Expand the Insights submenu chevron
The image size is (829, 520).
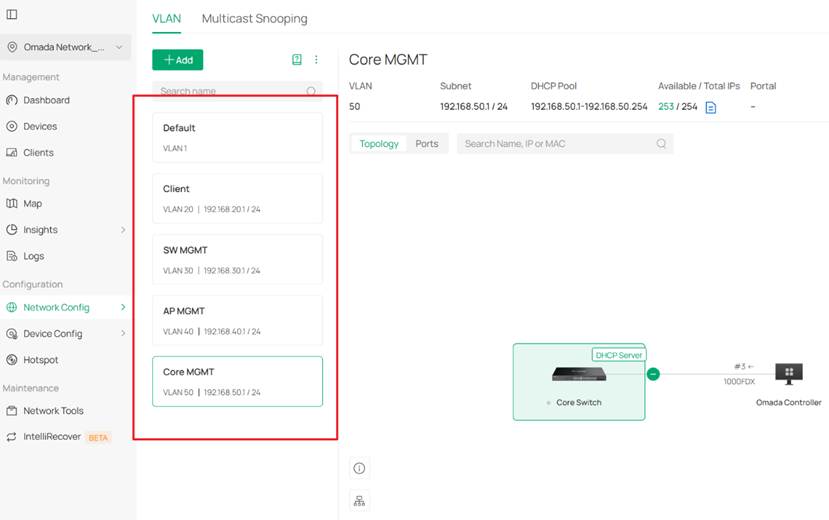(123, 230)
